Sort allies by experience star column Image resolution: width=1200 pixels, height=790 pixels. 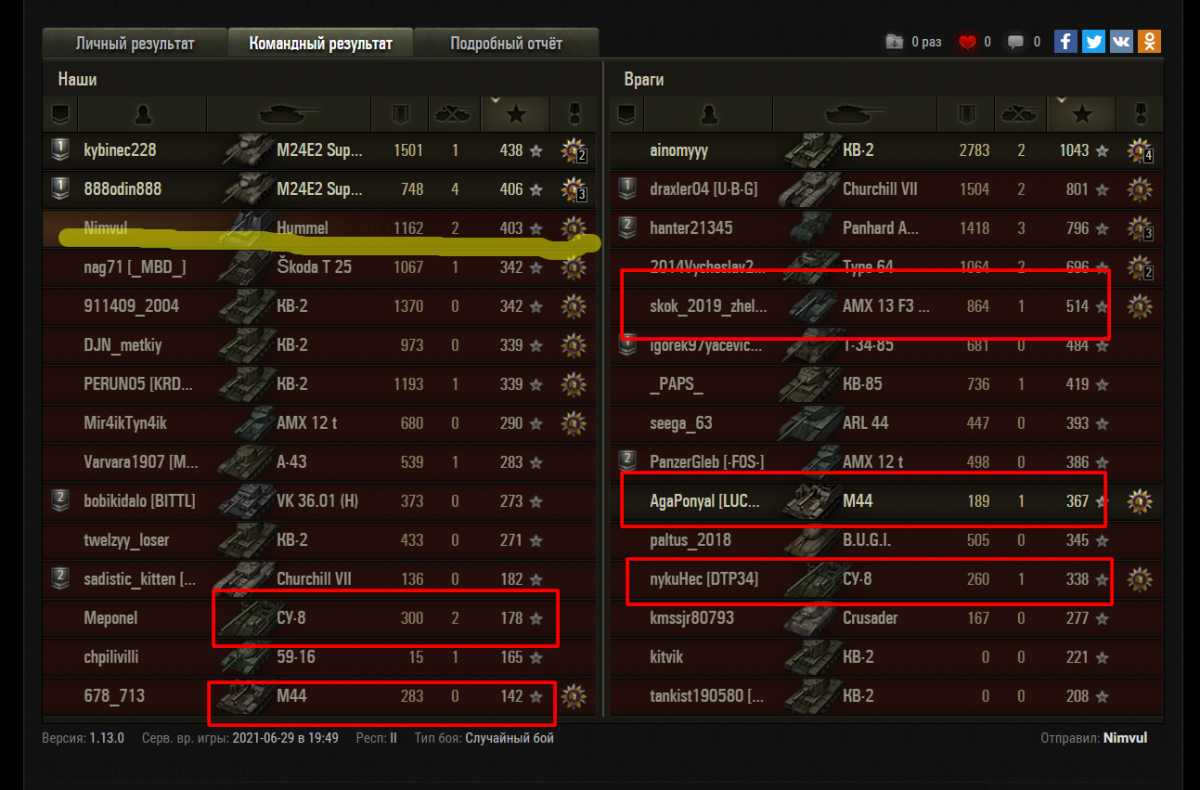click(x=515, y=114)
